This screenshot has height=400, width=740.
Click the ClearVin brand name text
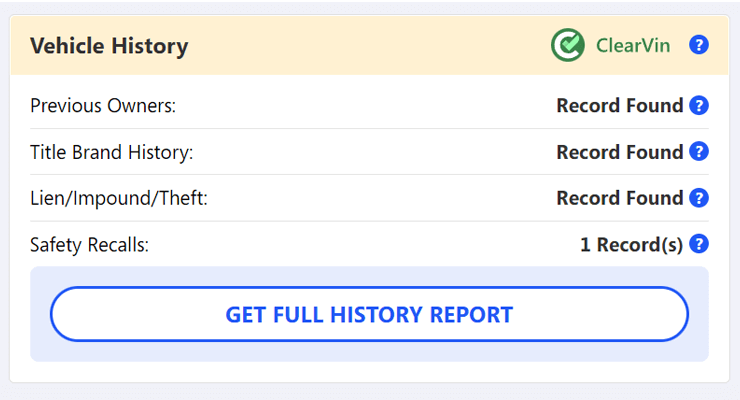[x=633, y=46]
